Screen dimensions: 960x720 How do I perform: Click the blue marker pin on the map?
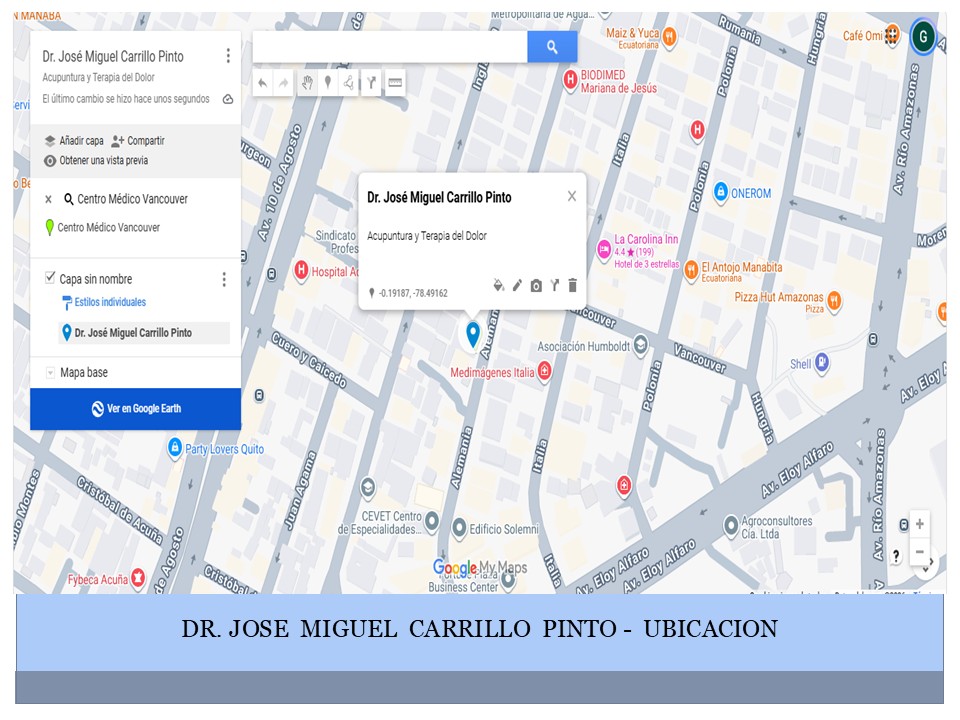[473, 335]
